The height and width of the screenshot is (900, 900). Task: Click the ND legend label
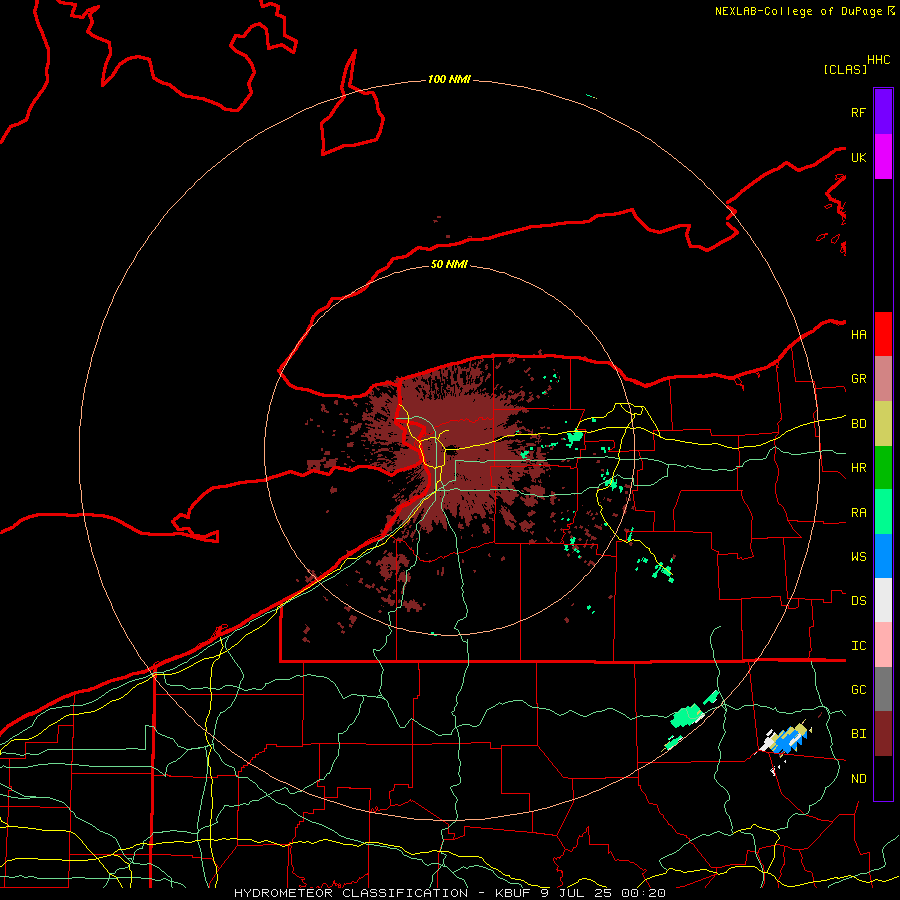858,779
